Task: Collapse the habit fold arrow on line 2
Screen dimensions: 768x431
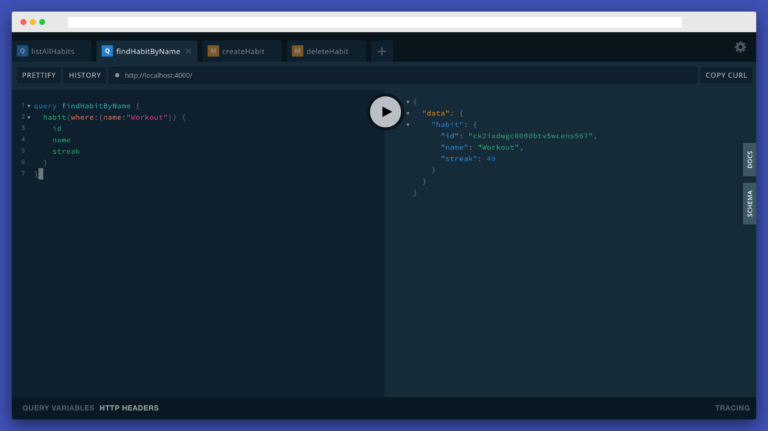Action: click(29, 117)
